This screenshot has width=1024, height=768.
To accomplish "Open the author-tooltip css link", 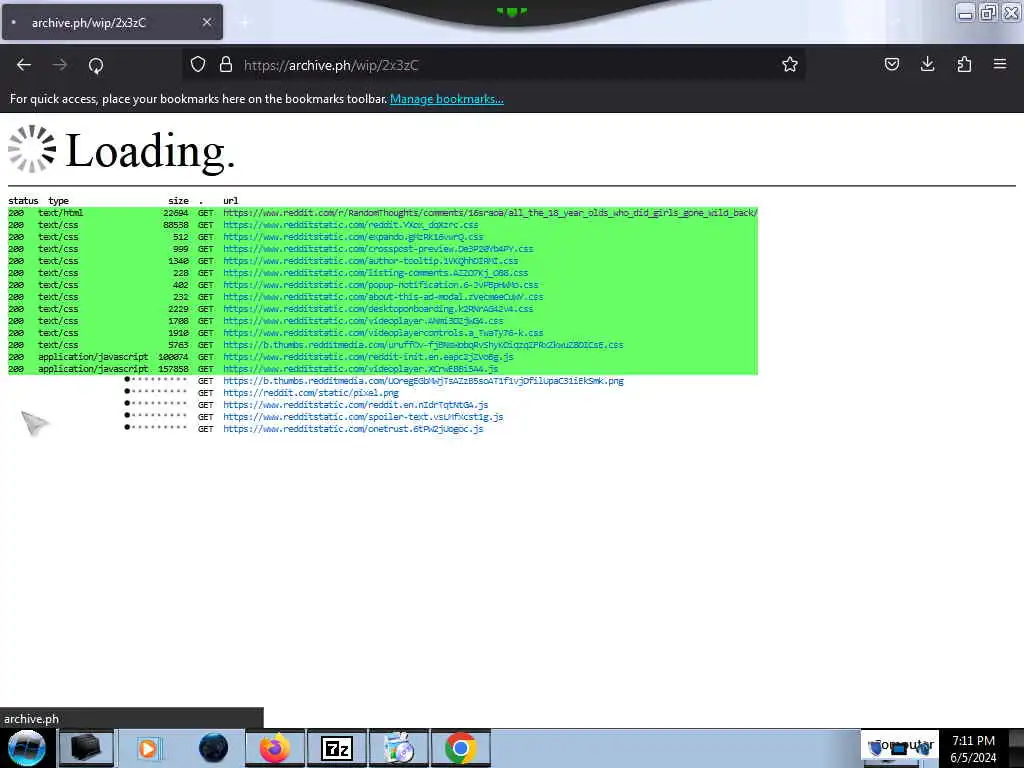I will (370, 261).
